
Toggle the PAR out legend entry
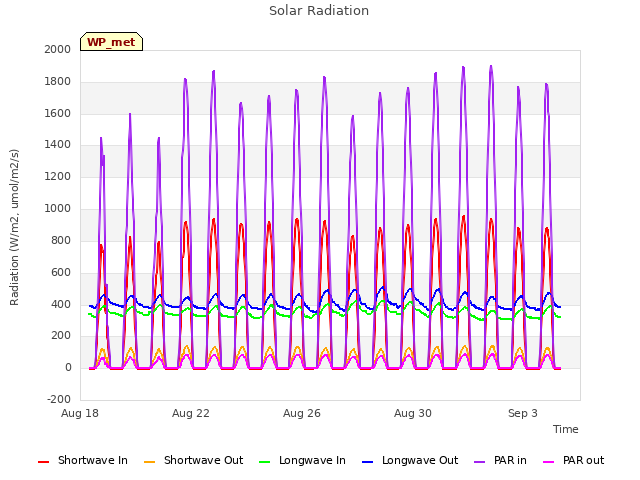(573, 460)
